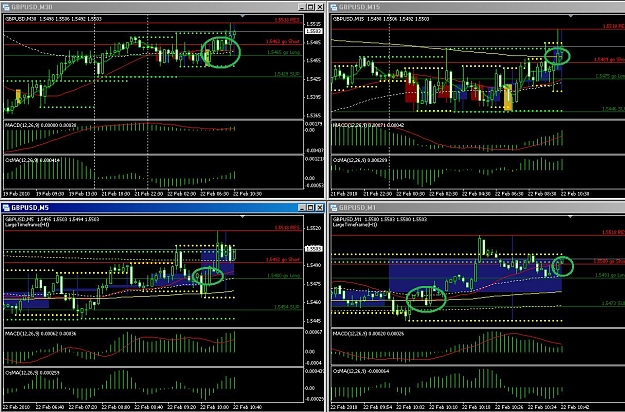Viewport: 625px width, 412px height.
Task: Click the red 'go Short' level label in M5 chart
Action: click(x=283, y=259)
